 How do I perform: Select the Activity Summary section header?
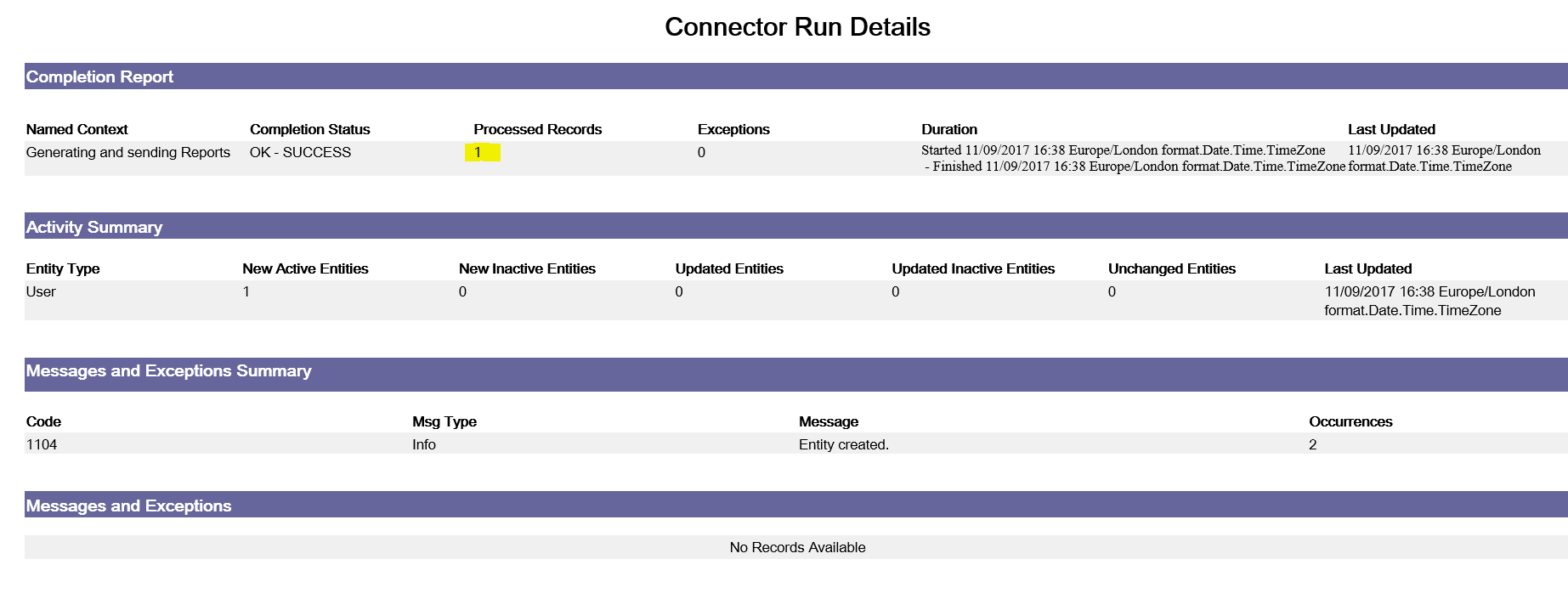coord(795,227)
